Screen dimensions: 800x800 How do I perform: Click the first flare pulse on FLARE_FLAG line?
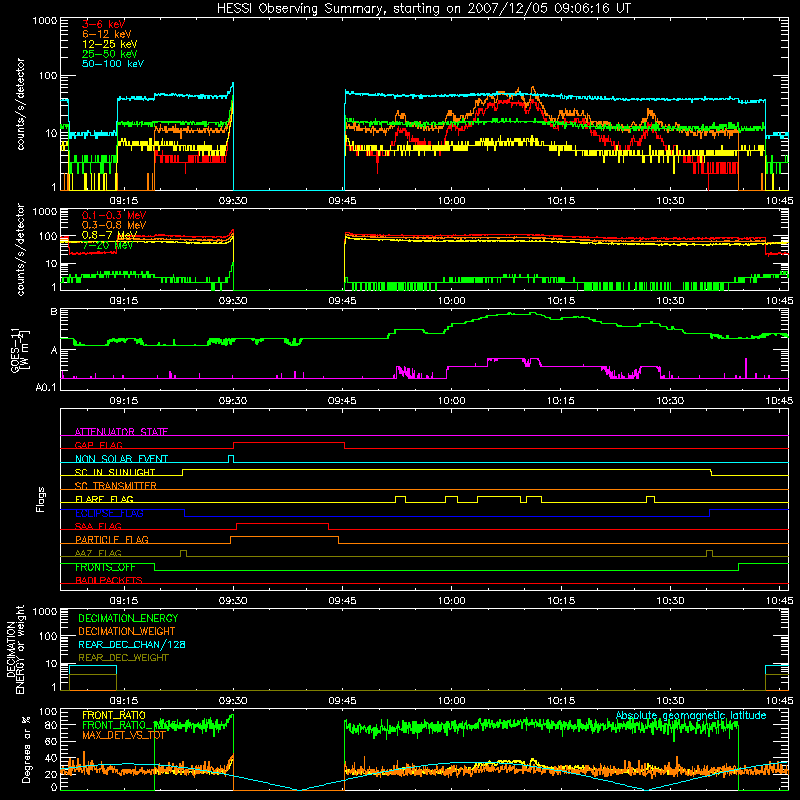point(401,499)
